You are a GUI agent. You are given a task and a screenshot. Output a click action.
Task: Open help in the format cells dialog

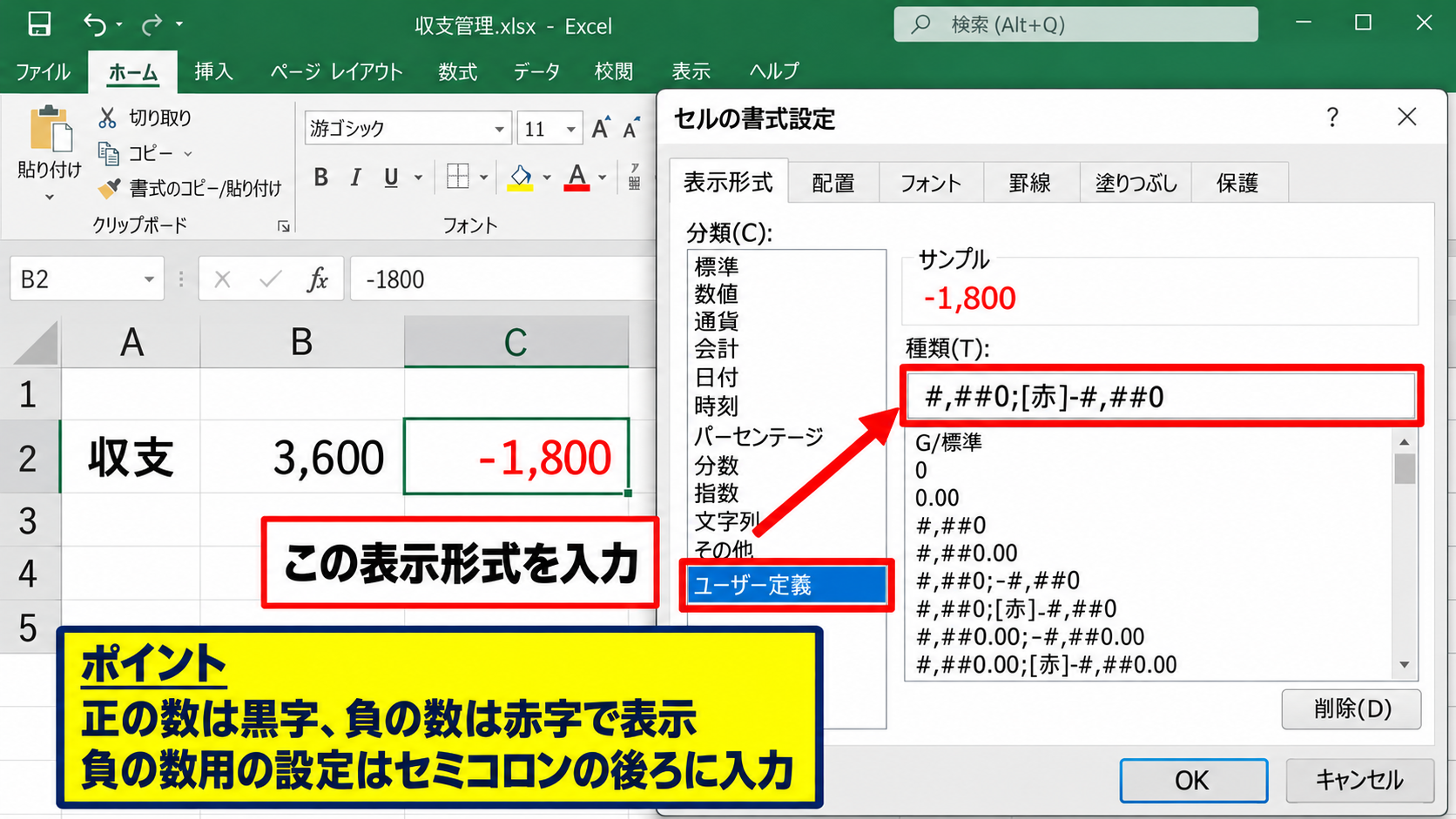[x=1332, y=117]
